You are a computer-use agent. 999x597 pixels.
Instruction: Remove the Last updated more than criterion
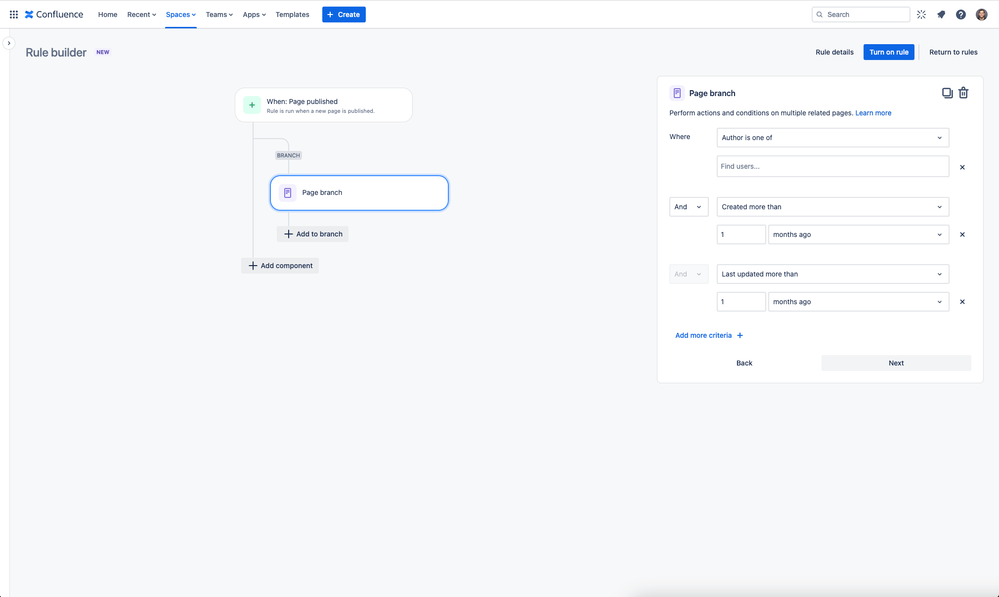(962, 302)
